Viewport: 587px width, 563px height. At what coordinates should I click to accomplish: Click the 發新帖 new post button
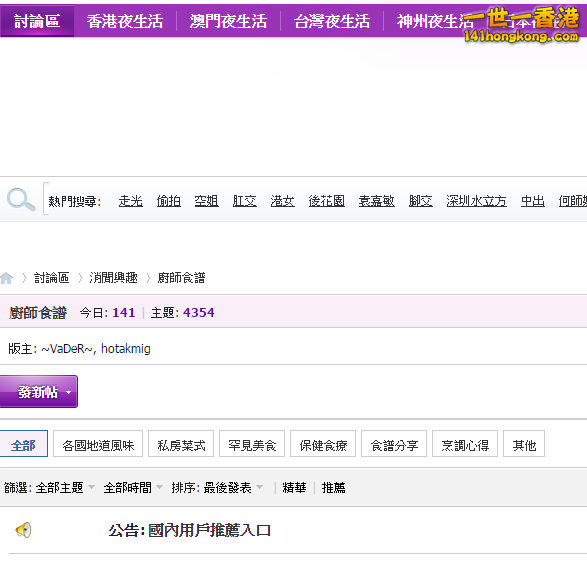(x=38, y=392)
